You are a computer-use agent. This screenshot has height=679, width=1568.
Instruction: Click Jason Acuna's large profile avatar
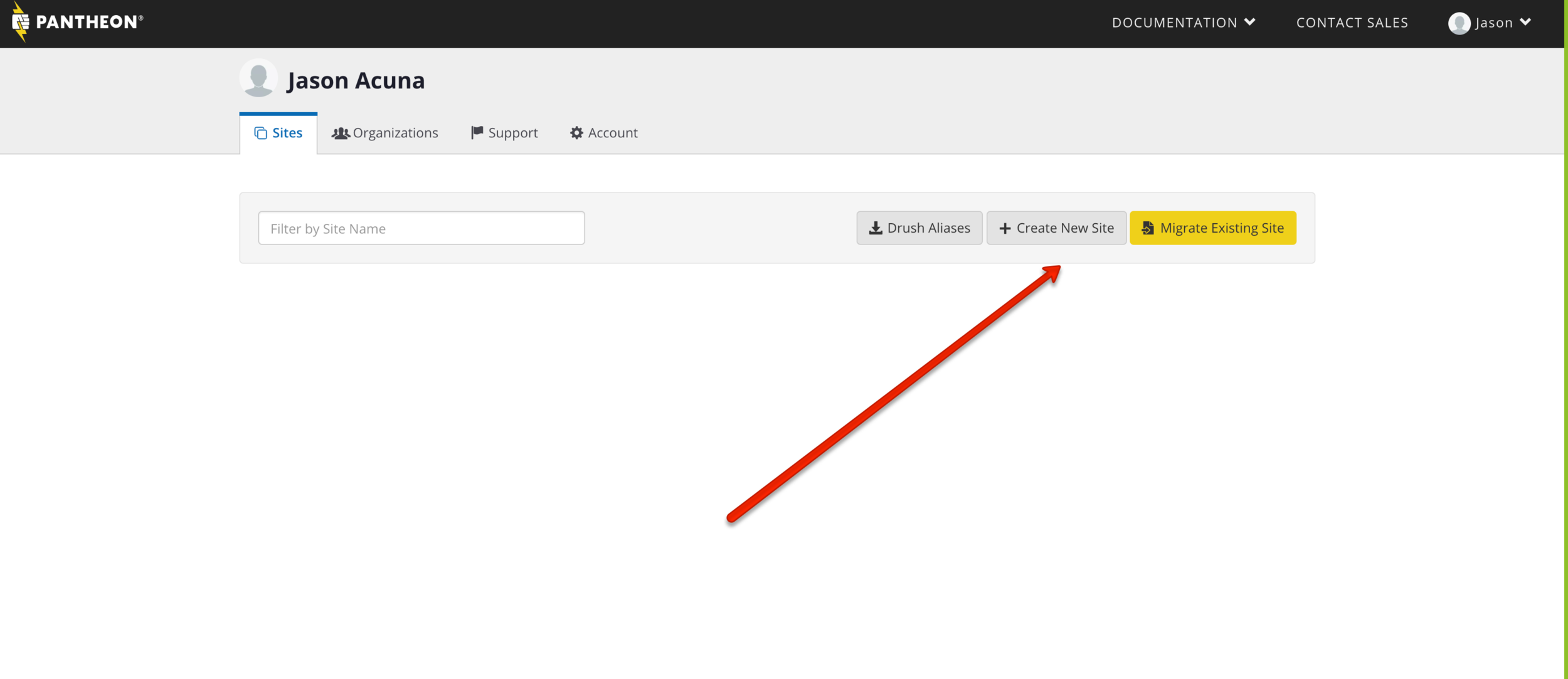(x=258, y=78)
